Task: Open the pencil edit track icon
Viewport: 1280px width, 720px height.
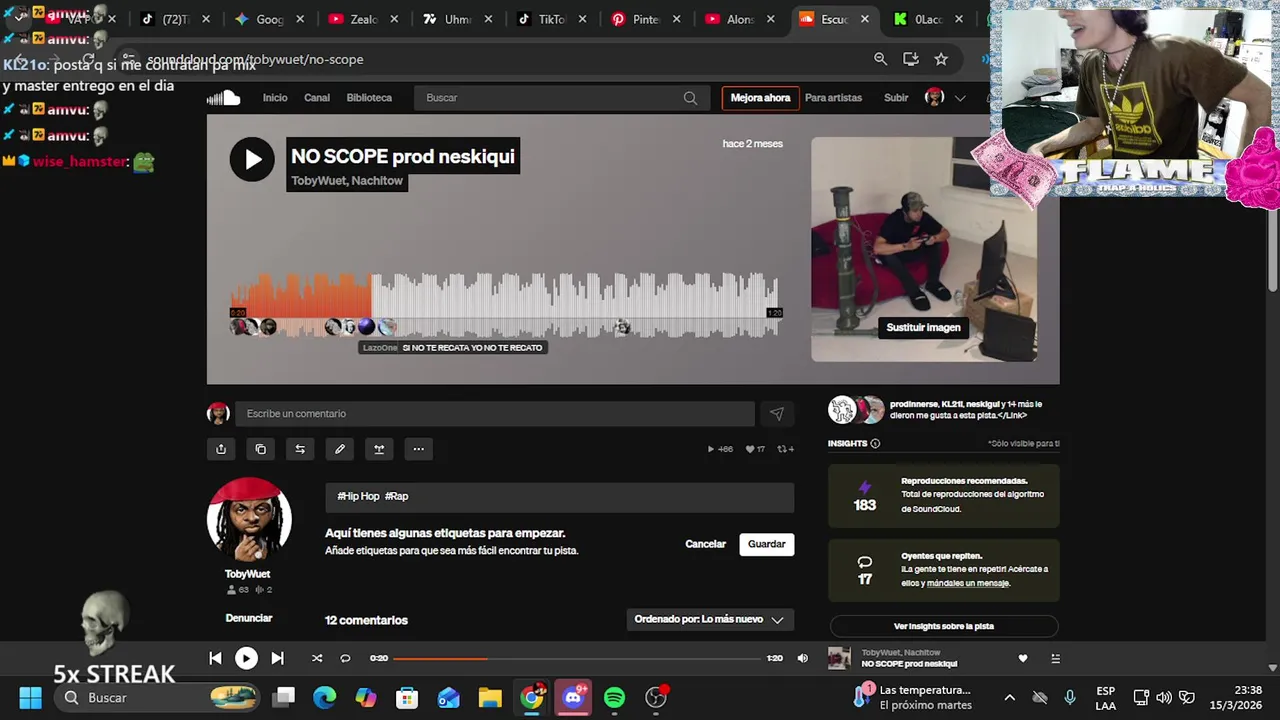Action: tap(340, 449)
